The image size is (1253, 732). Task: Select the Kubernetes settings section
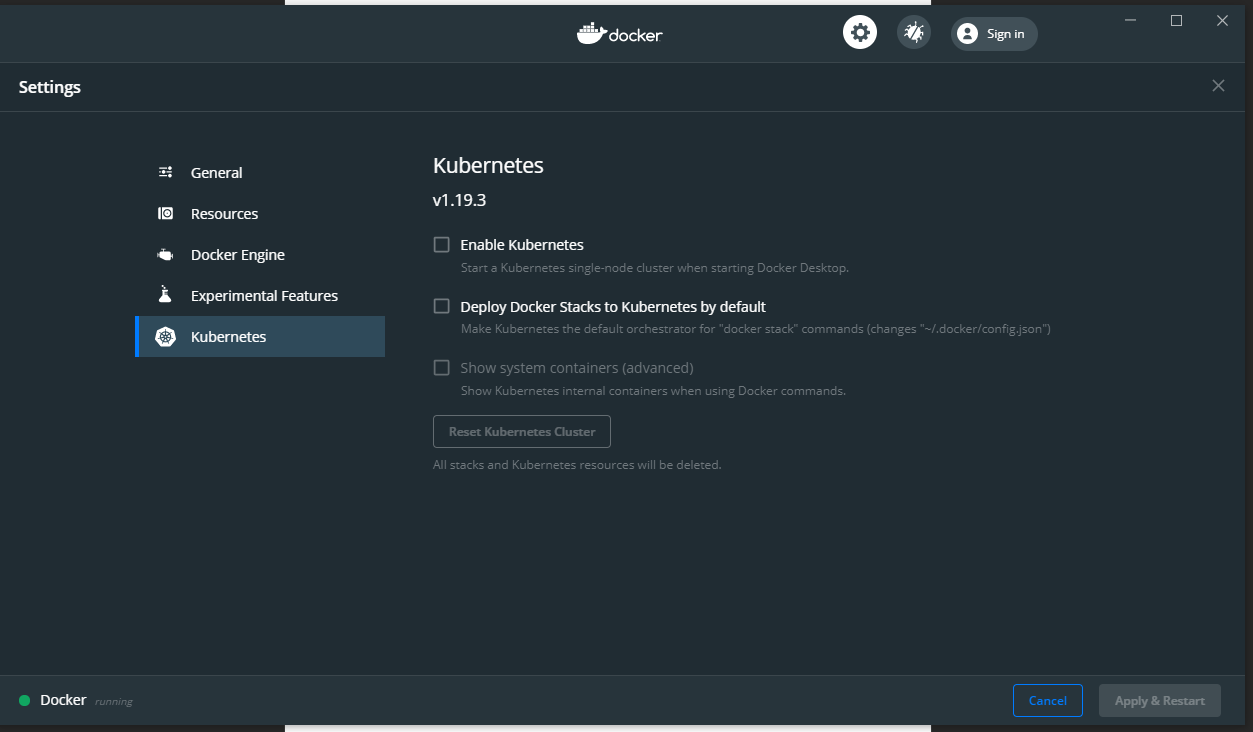point(260,336)
